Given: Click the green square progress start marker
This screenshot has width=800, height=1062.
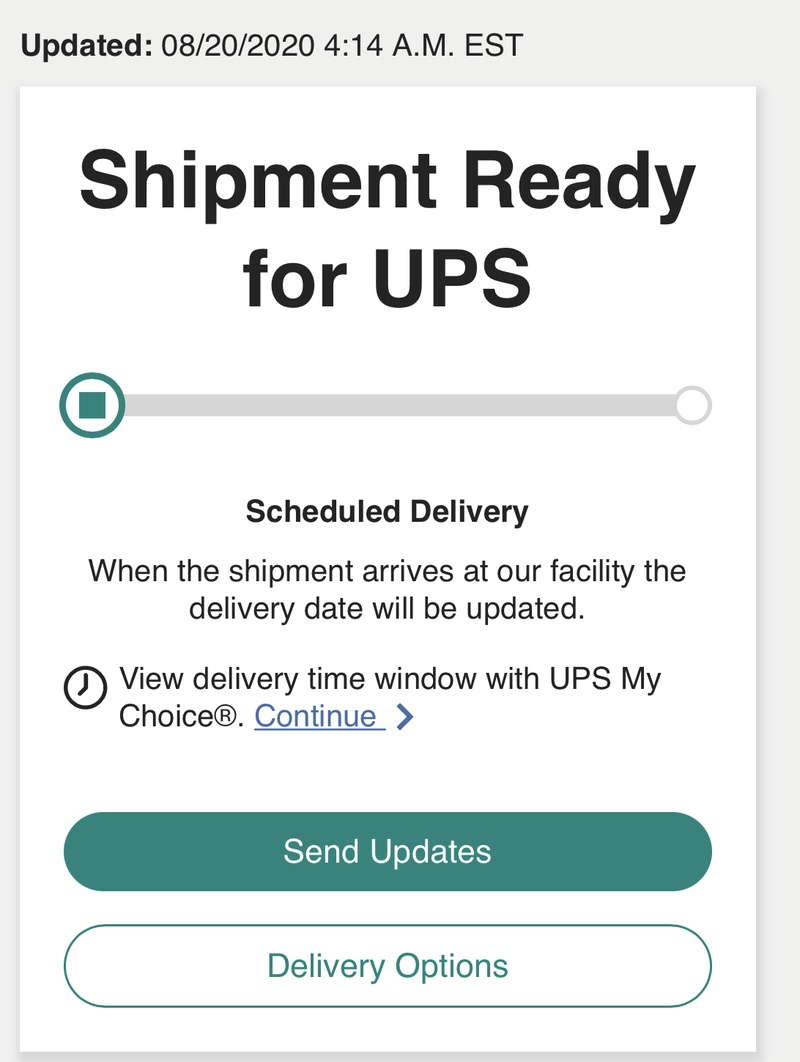Looking at the screenshot, I should (x=92, y=405).
